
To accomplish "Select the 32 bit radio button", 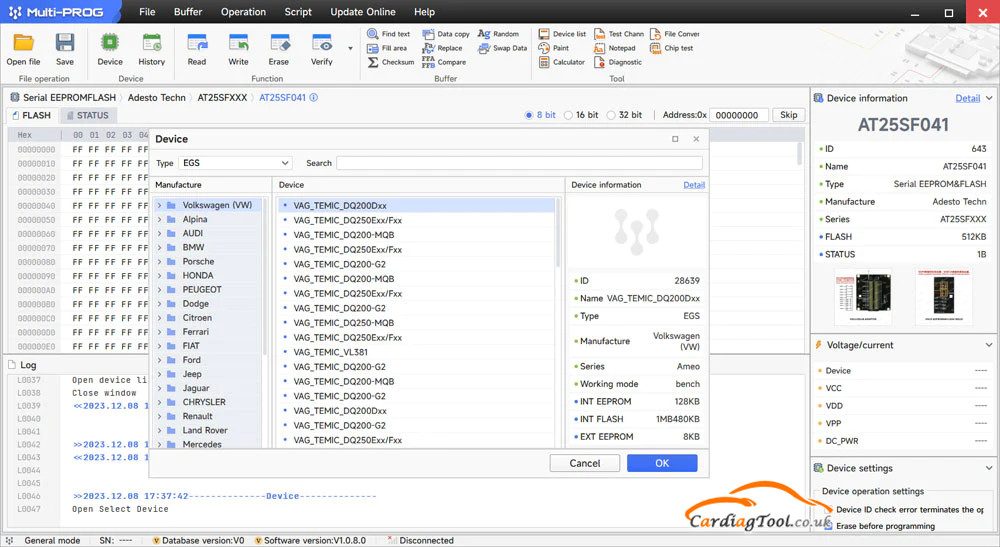I will point(611,115).
